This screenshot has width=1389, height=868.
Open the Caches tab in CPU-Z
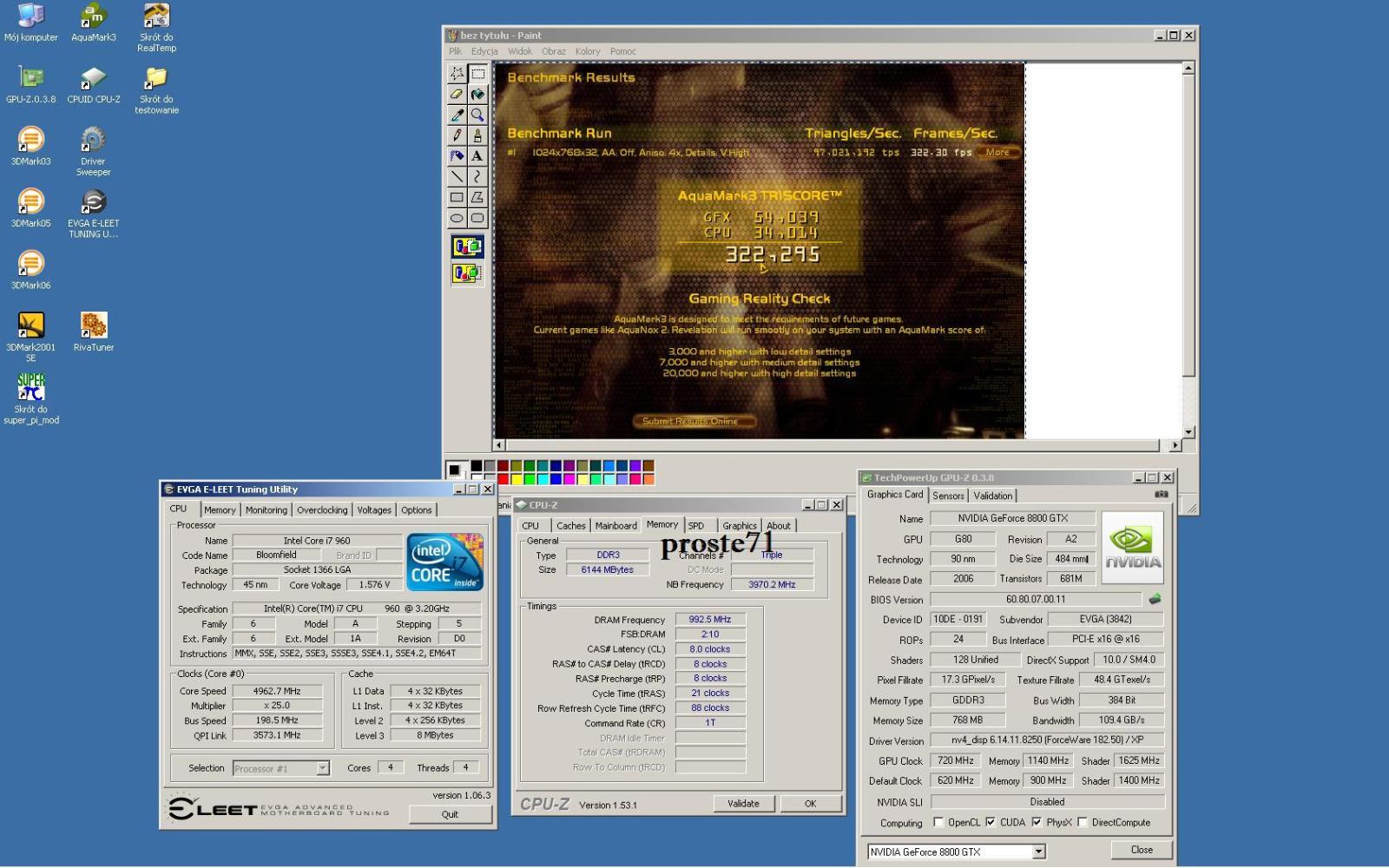[570, 526]
